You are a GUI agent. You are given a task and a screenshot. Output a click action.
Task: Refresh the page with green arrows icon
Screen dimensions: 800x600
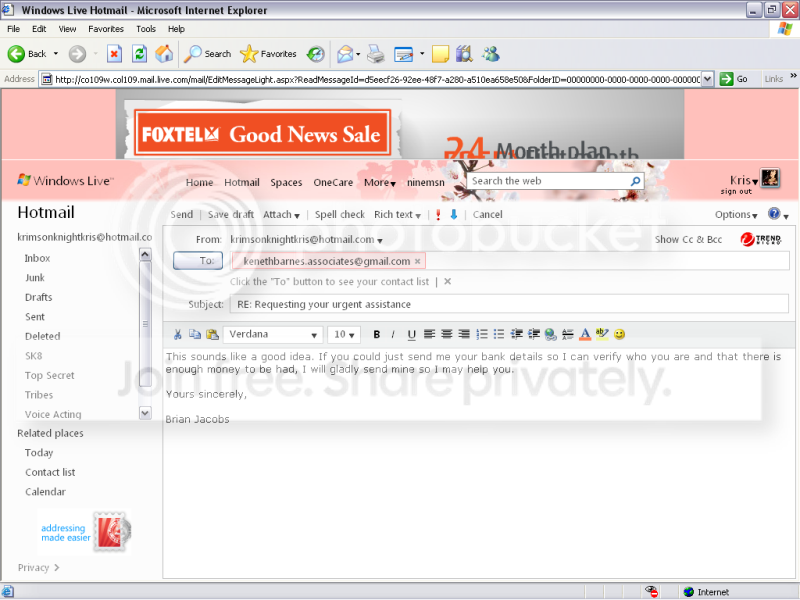point(139,54)
